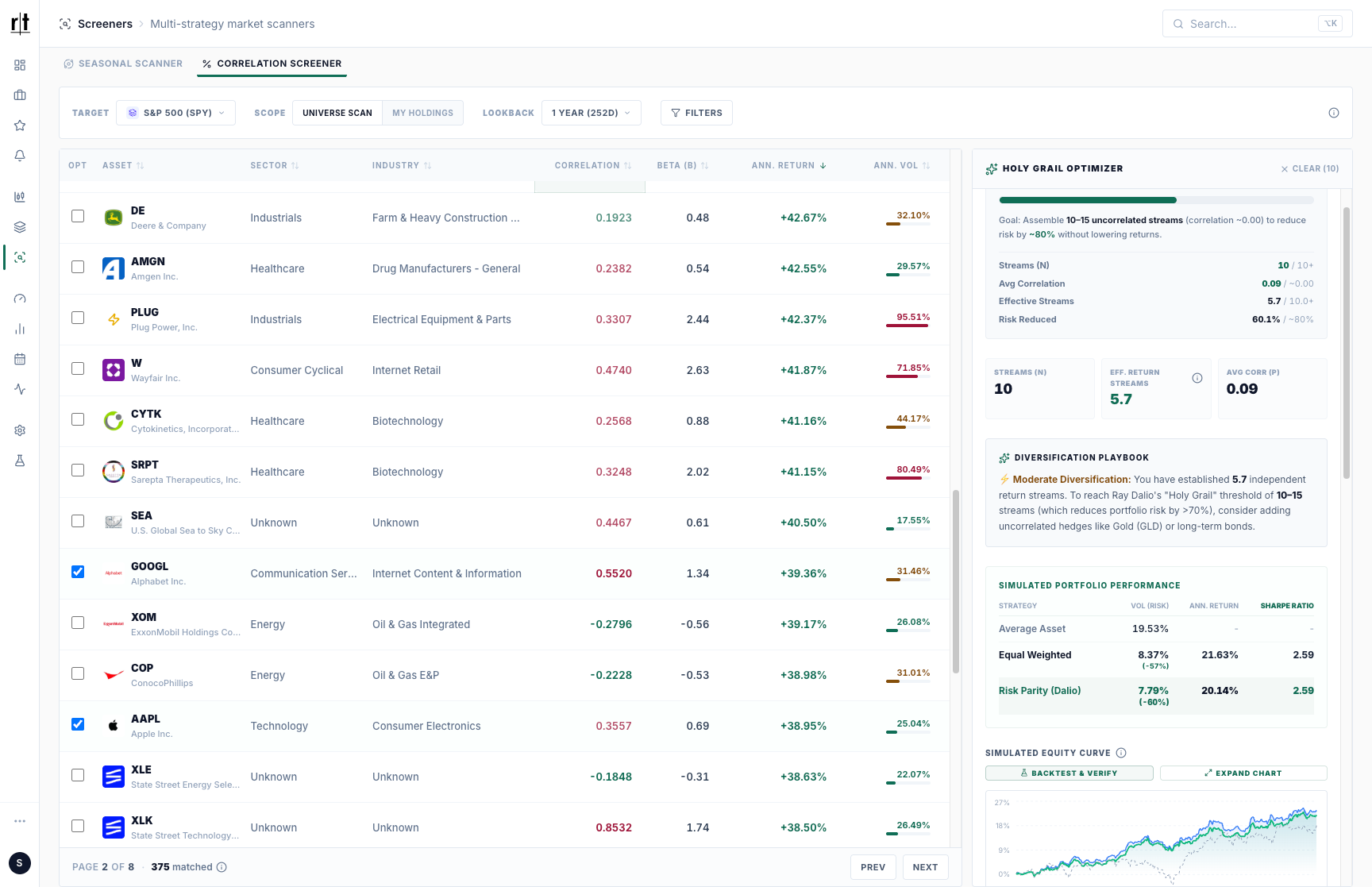Click the Holy Grail streams progress bar

point(1156,200)
